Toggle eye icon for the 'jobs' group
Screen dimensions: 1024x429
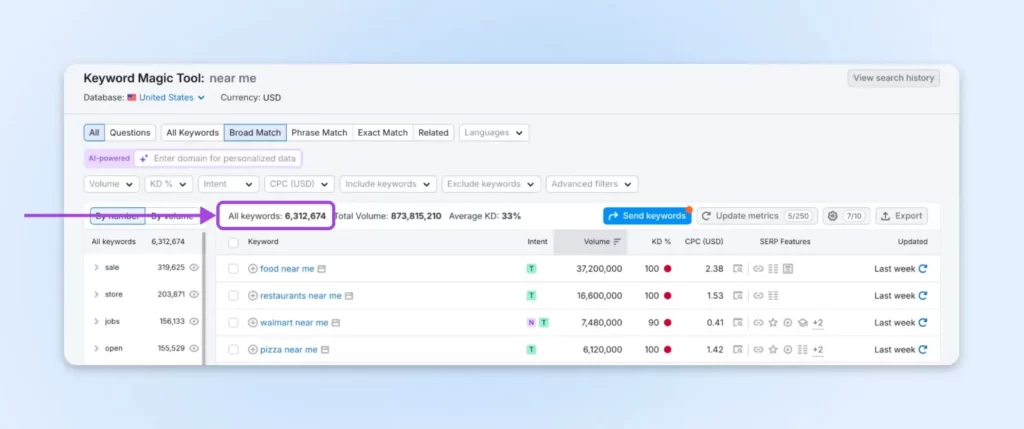point(194,321)
